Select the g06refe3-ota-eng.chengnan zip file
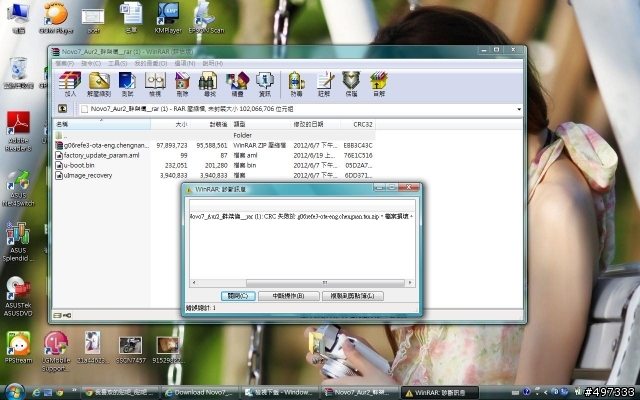Image resolution: width=640 pixels, height=400 pixels. coord(214,145)
